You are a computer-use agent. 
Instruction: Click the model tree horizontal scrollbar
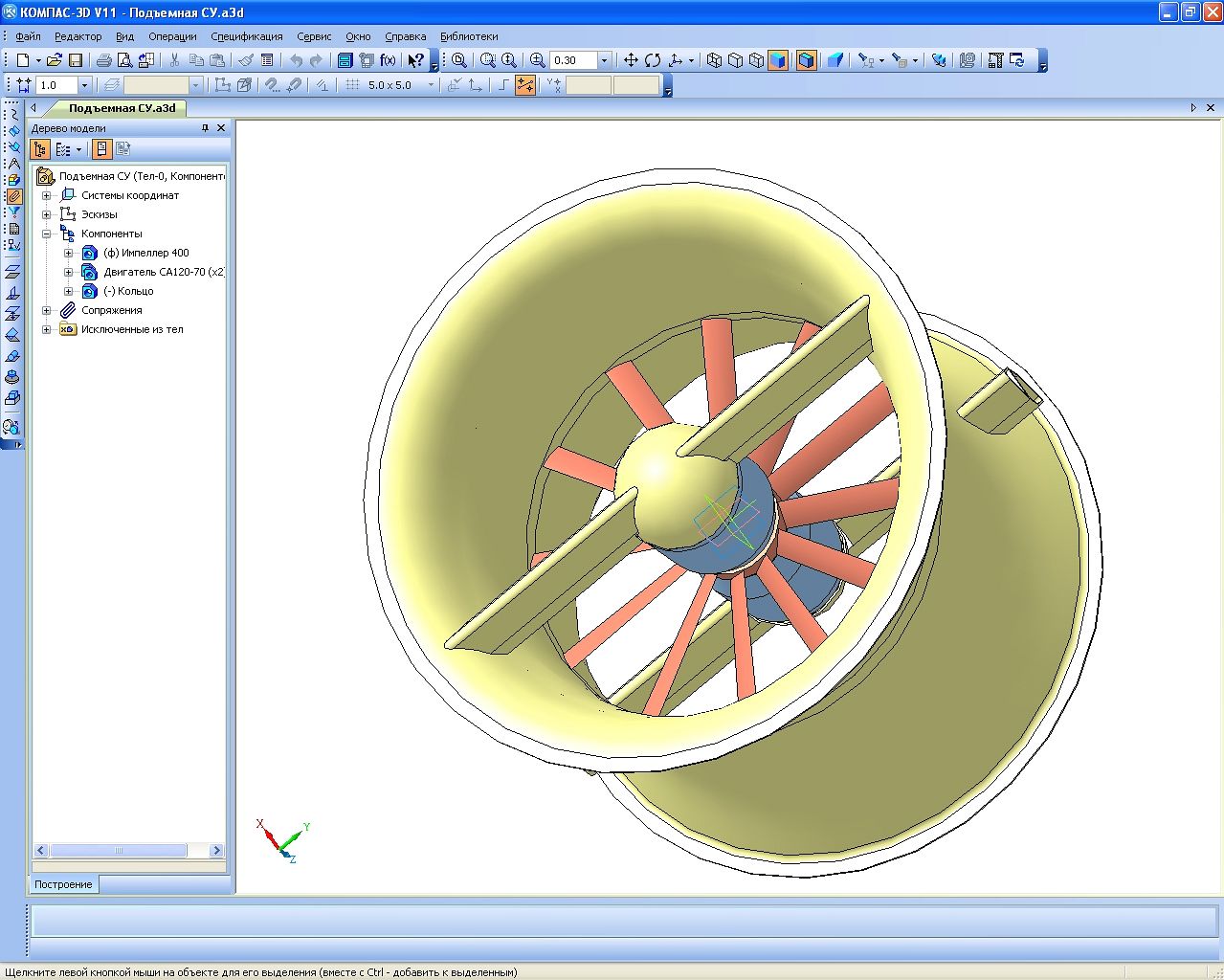[119, 850]
